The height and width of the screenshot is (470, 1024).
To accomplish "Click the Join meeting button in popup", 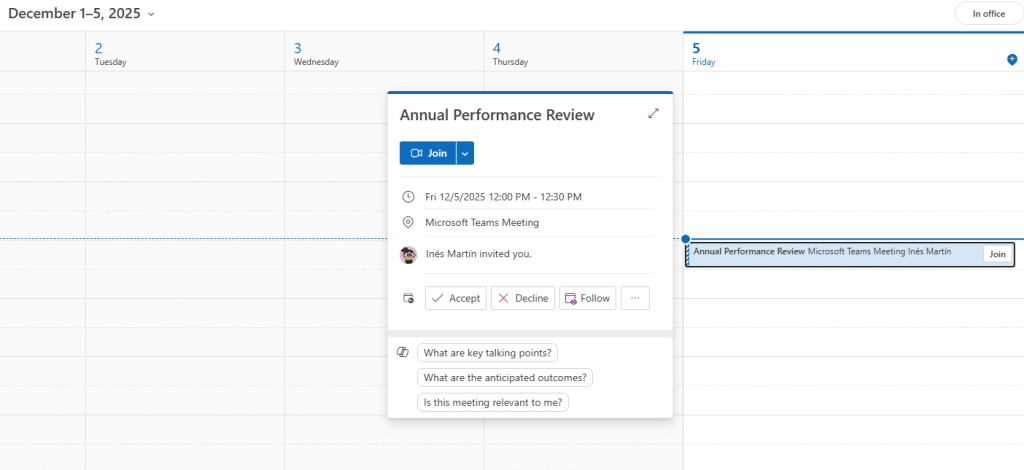I will point(428,153).
